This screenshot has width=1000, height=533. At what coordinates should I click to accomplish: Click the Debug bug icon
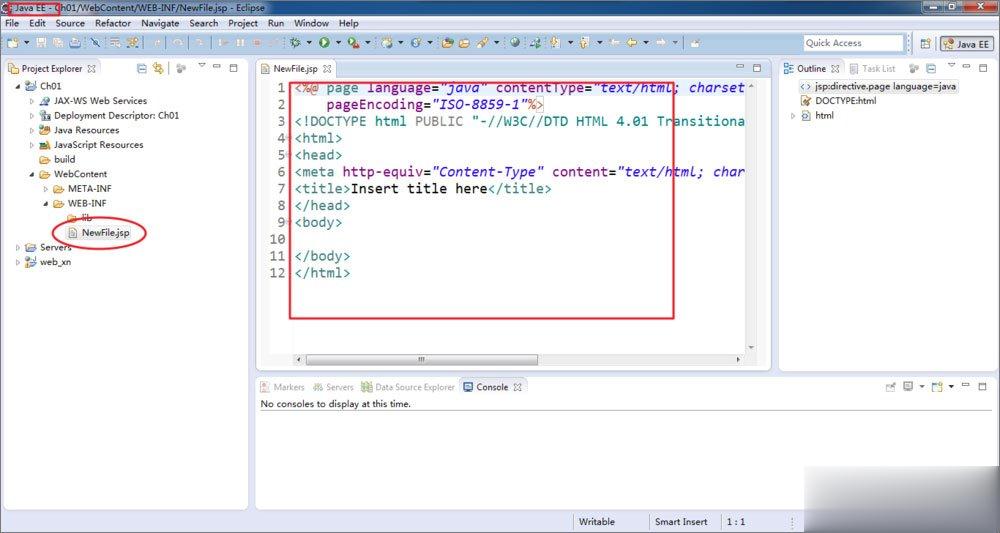tap(295, 43)
